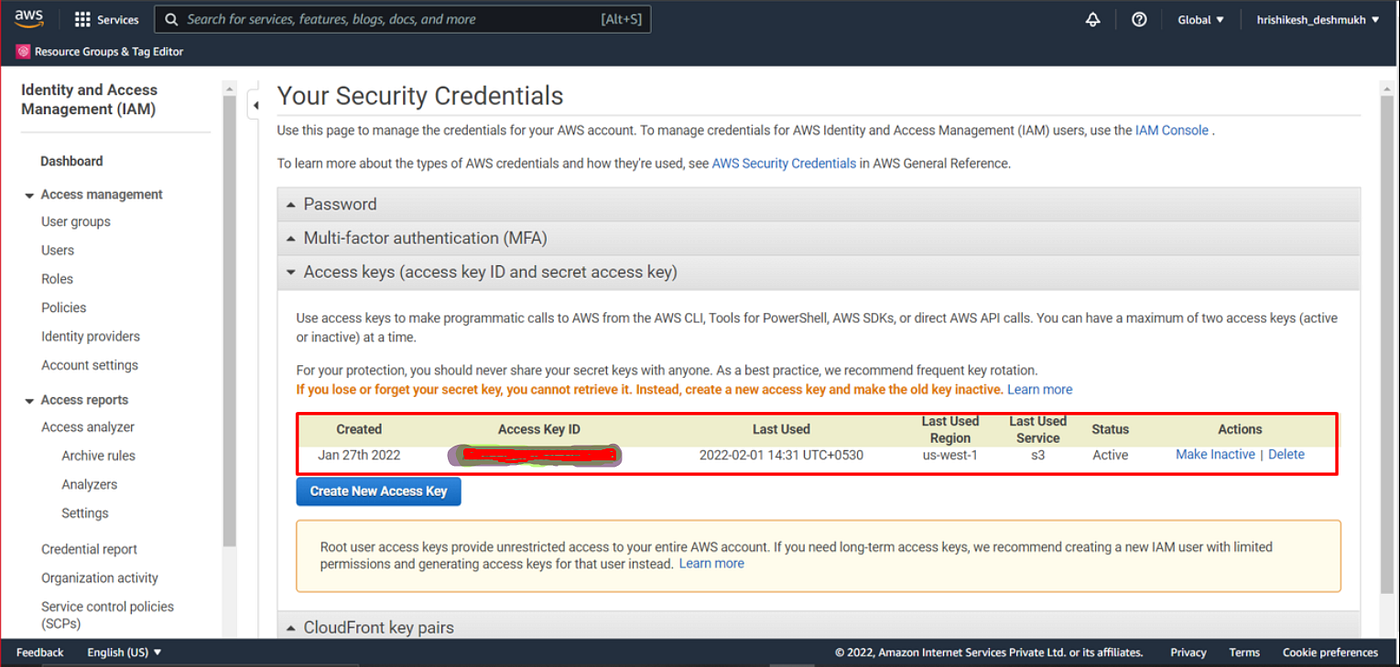1400x667 pixels.
Task: Open the AWS home logo
Action: [29, 19]
